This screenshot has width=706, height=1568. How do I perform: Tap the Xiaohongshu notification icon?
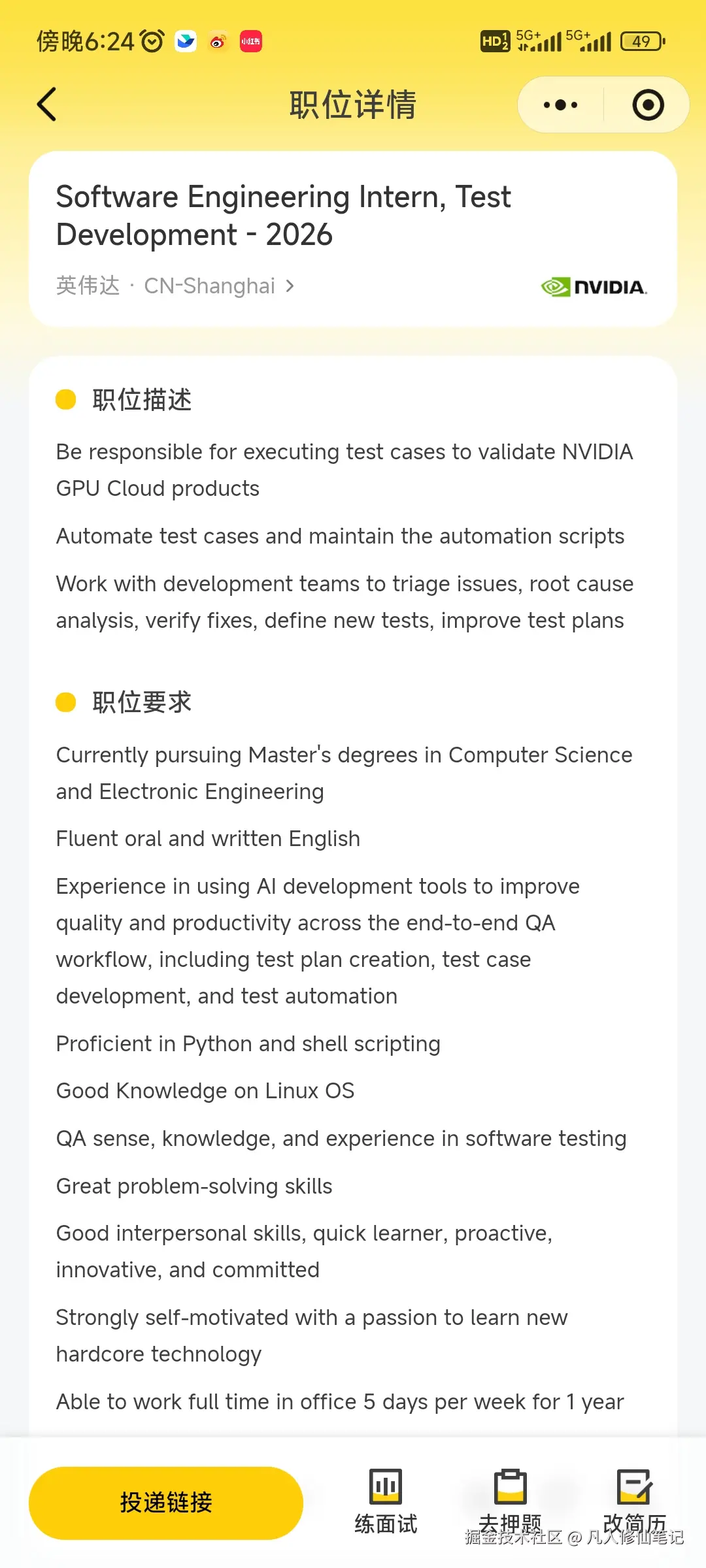point(251,42)
